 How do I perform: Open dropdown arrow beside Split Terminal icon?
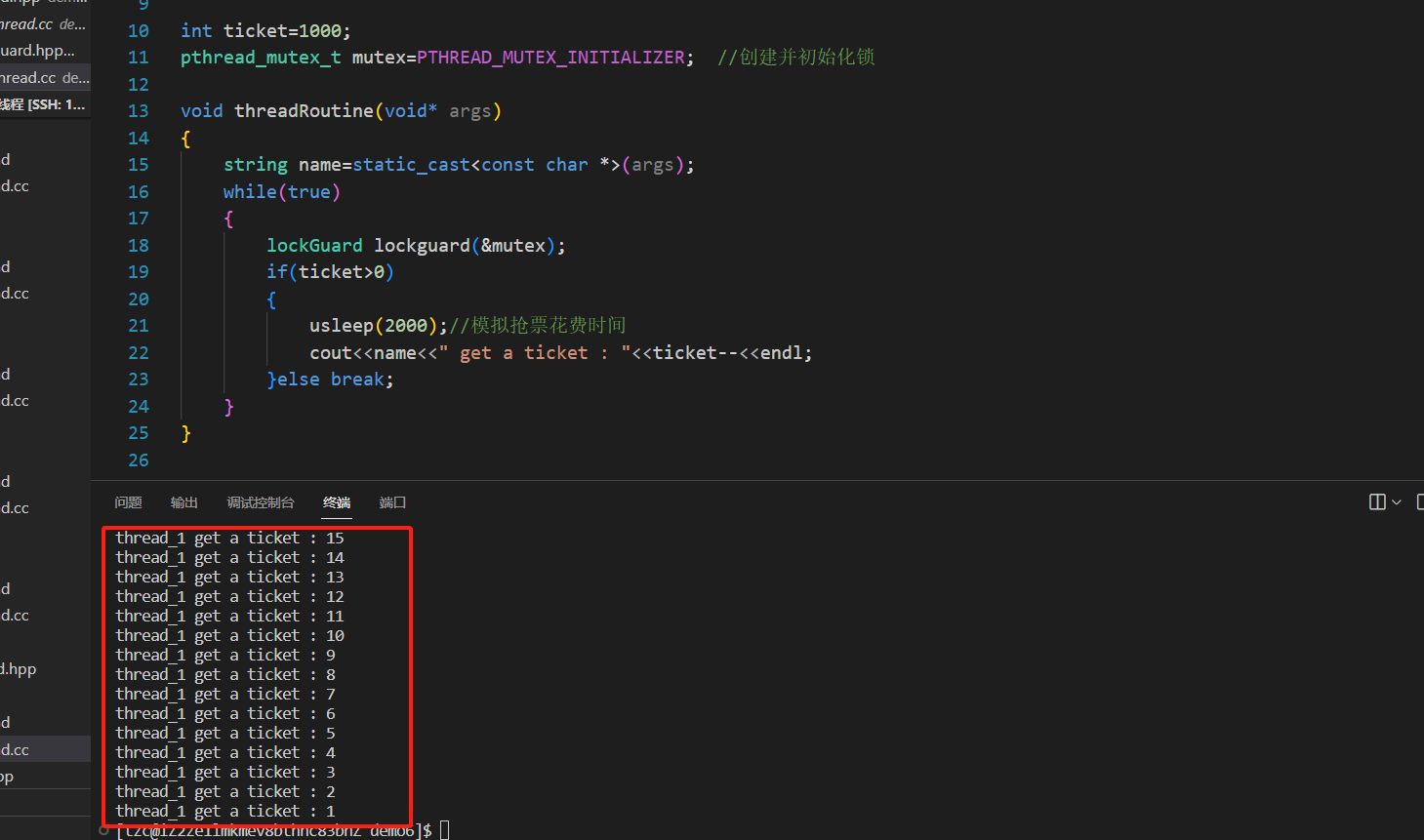1397,502
